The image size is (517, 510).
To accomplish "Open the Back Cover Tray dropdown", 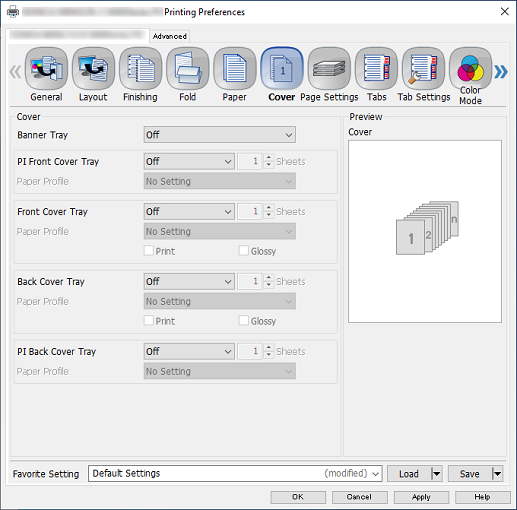I will (189, 281).
